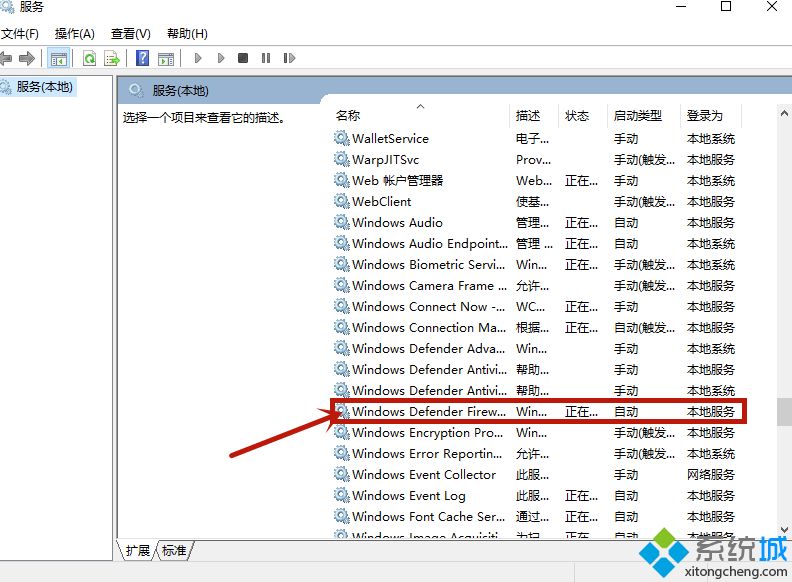Click the Back arrow in the toolbar

coord(6,59)
